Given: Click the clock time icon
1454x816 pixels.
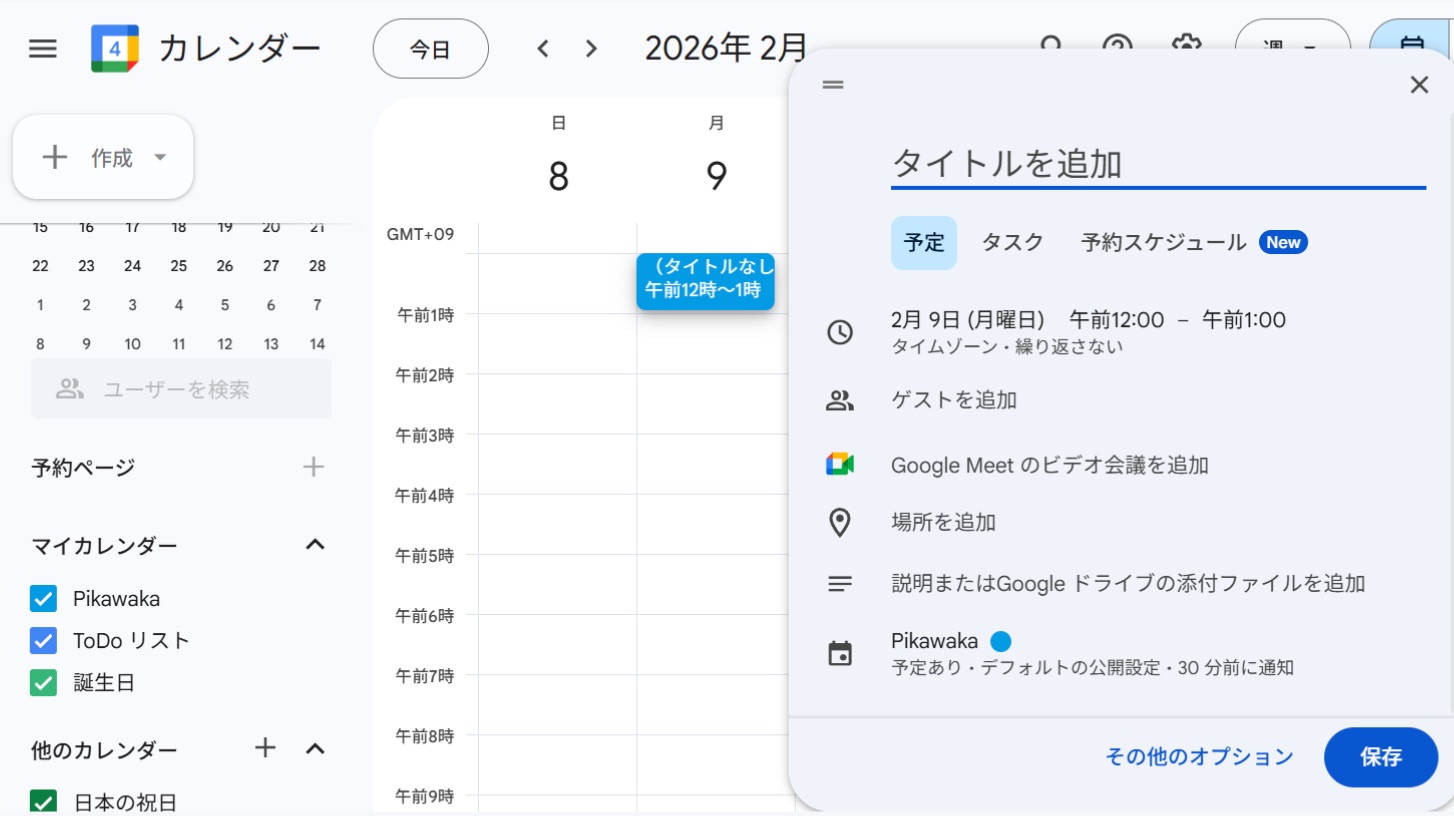Looking at the screenshot, I should (839, 332).
